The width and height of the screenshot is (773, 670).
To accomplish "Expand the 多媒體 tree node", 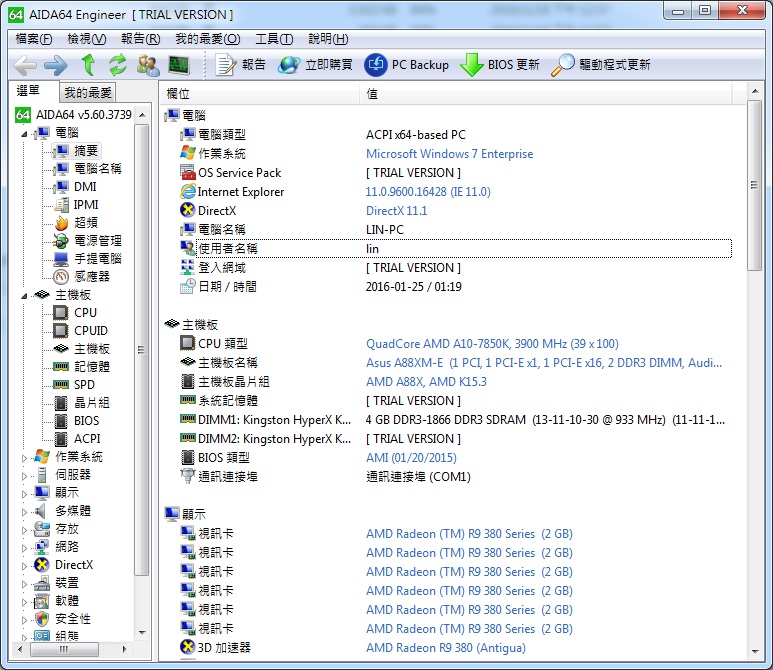I will click(24, 512).
